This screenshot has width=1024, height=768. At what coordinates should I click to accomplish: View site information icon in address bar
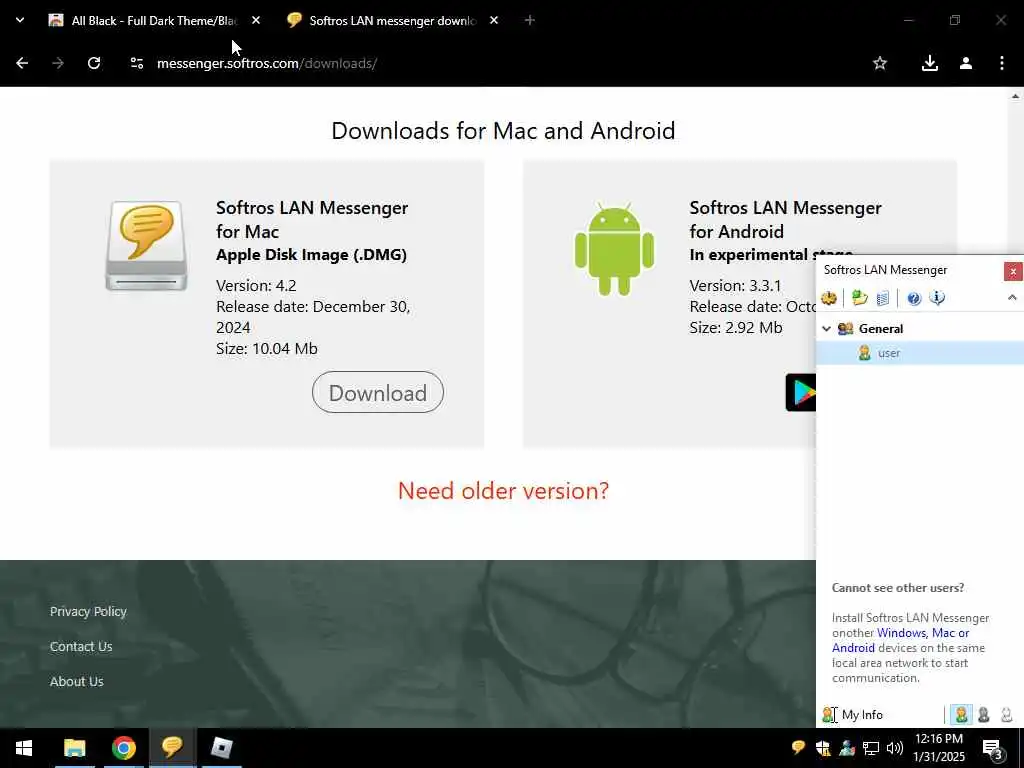coord(136,63)
